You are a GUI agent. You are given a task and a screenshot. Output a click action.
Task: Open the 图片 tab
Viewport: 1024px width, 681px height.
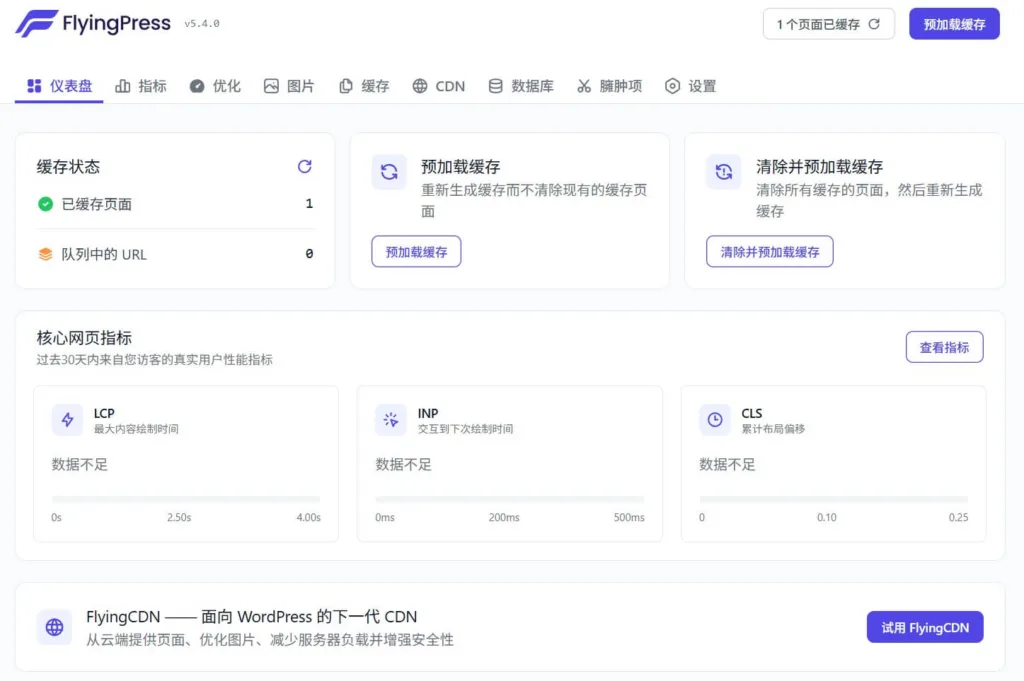(289, 86)
